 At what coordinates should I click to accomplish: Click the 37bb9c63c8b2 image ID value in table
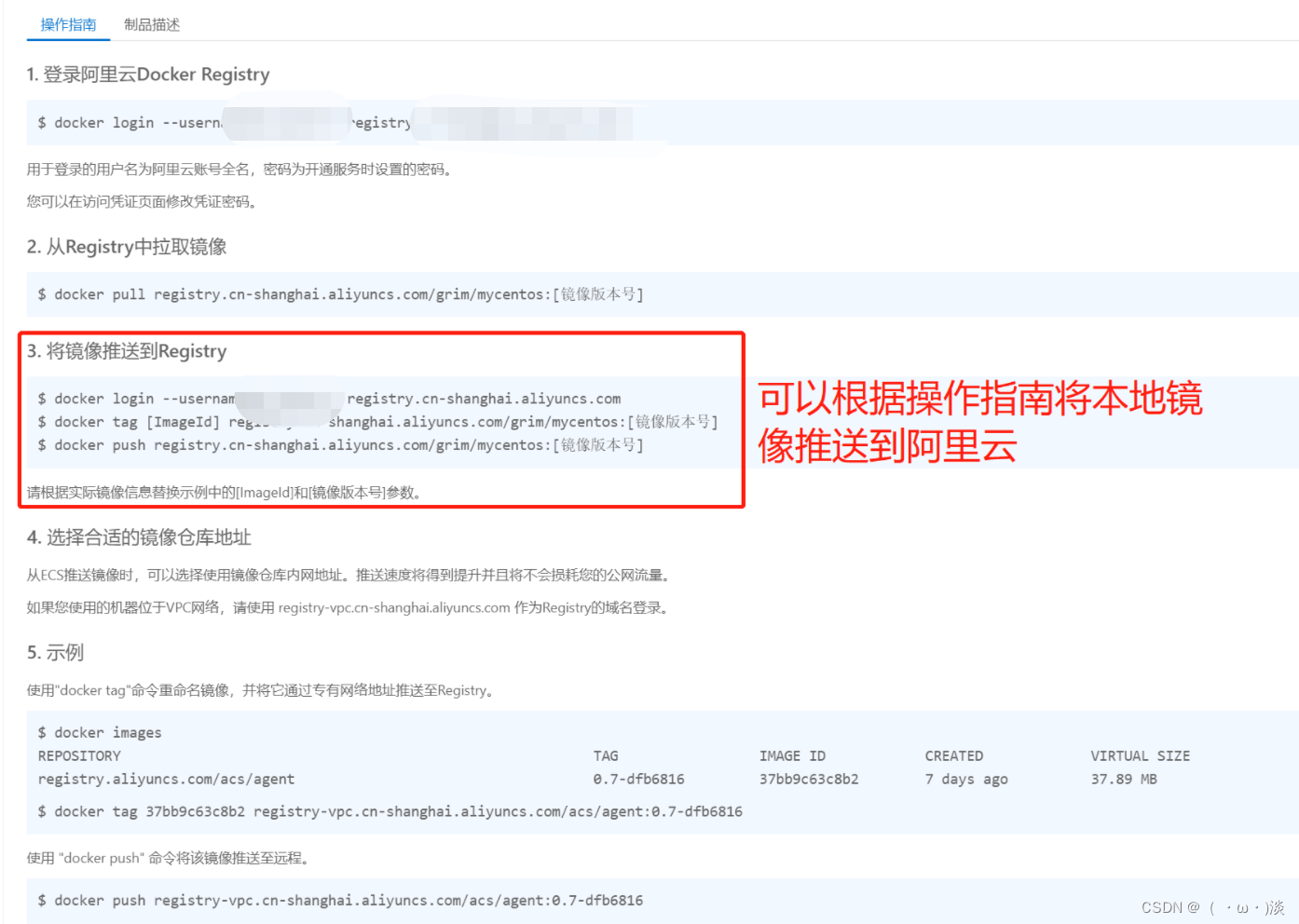click(x=809, y=780)
